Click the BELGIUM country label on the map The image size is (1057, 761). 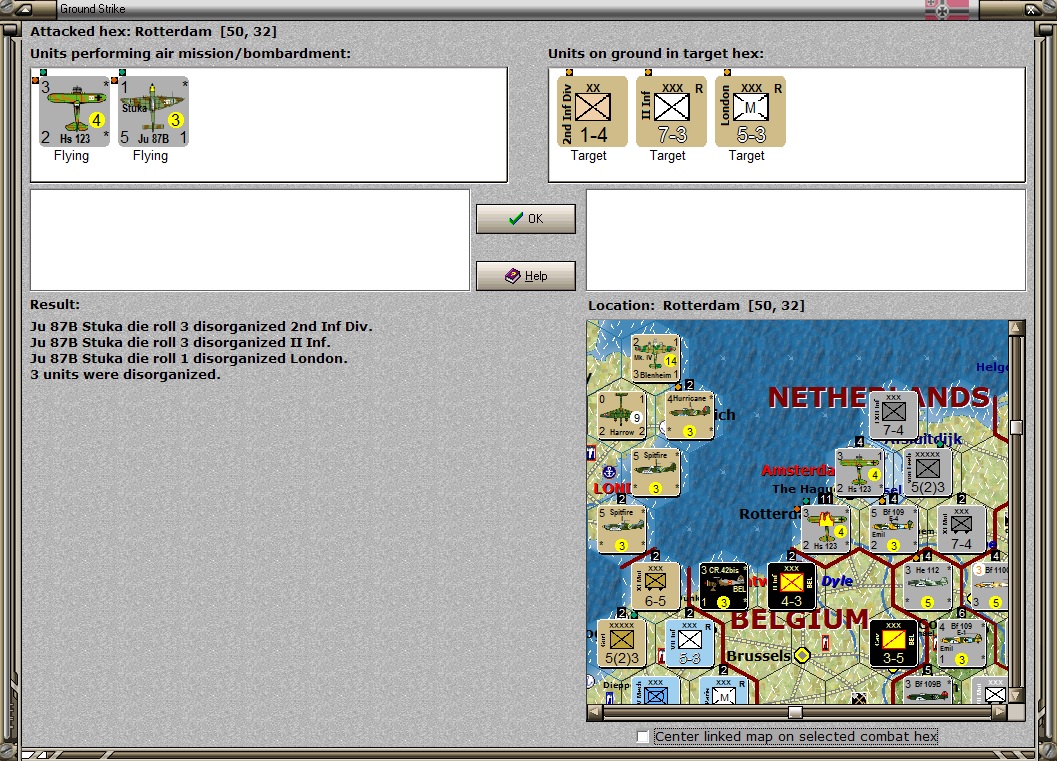(x=800, y=619)
